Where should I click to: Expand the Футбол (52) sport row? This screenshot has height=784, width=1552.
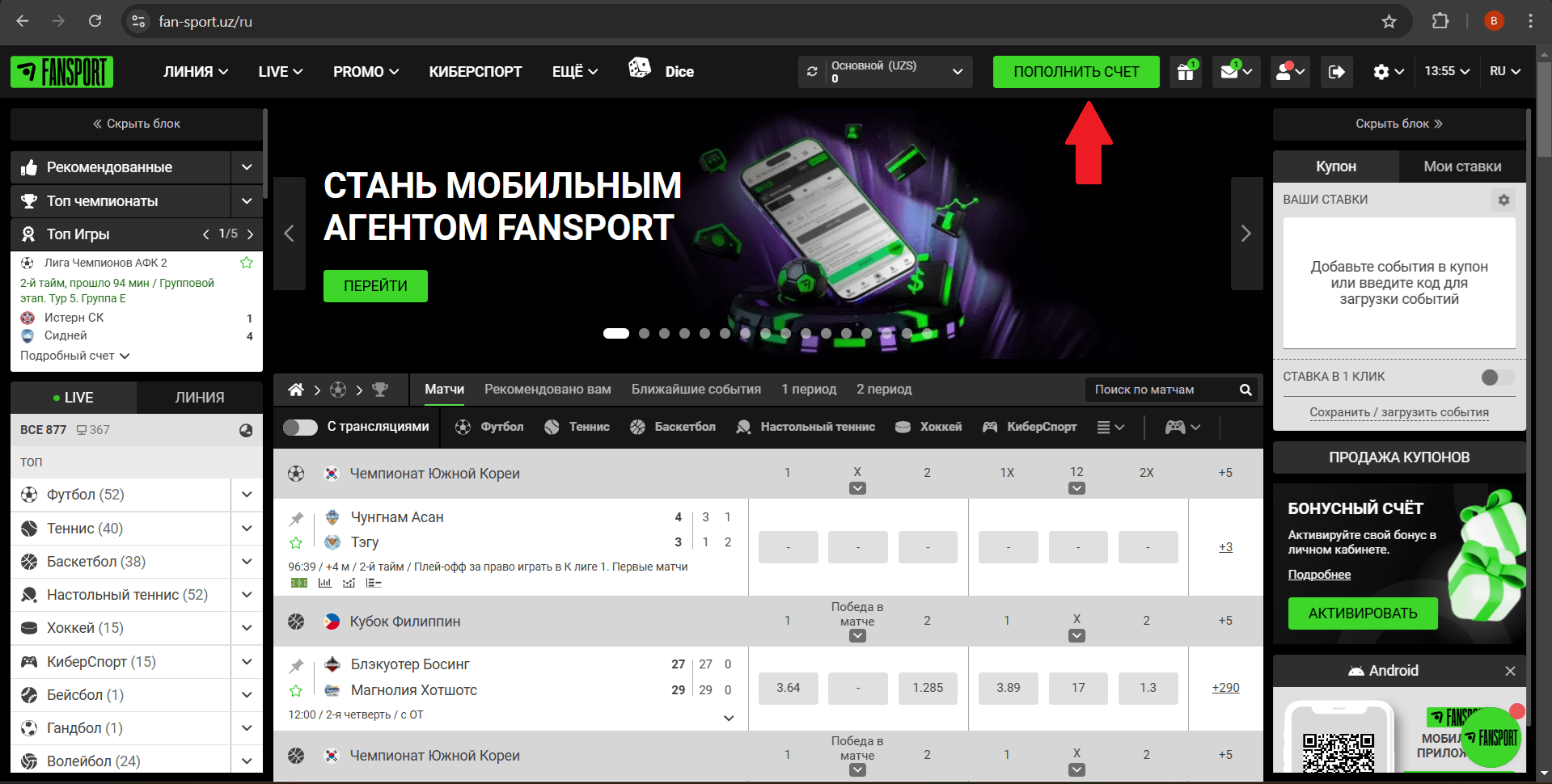[x=247, y=495]
